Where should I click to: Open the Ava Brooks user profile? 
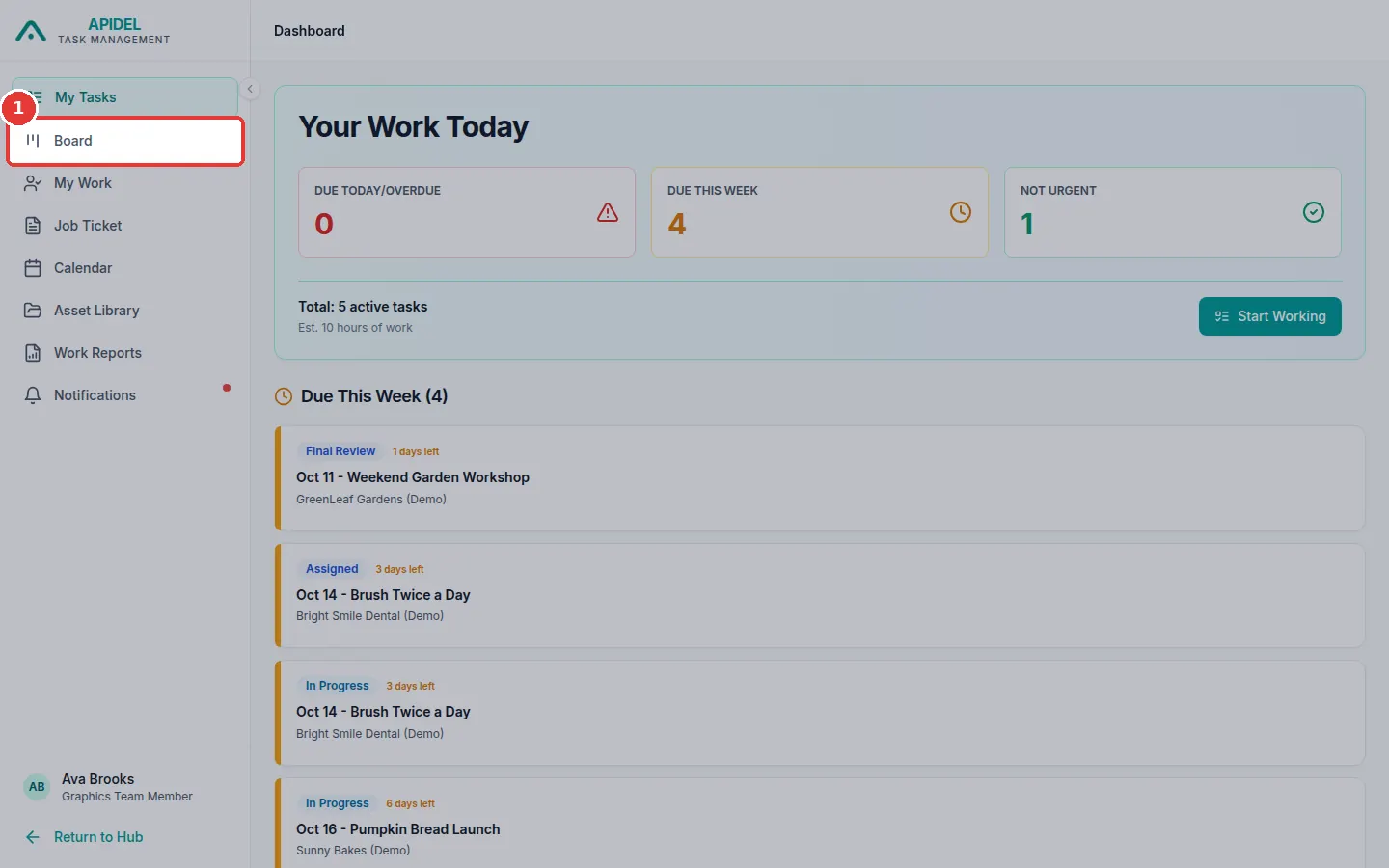pos(125,787)
